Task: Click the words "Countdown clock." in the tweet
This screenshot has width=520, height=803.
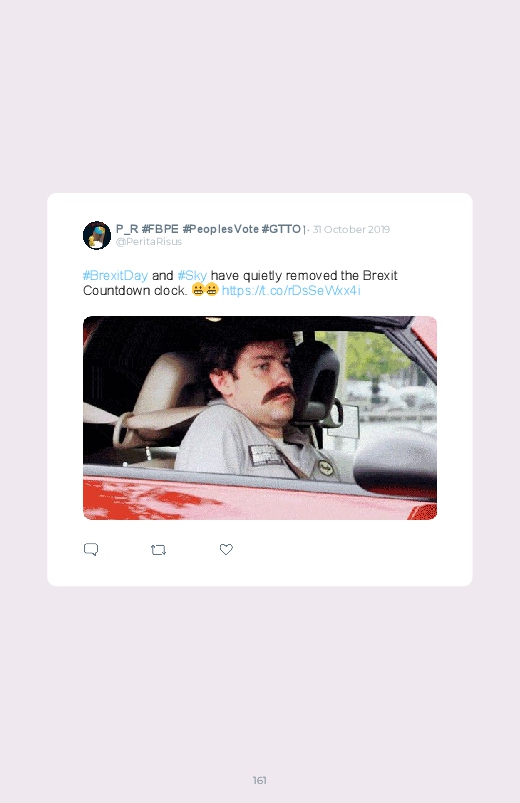Action: pos(135,291)
